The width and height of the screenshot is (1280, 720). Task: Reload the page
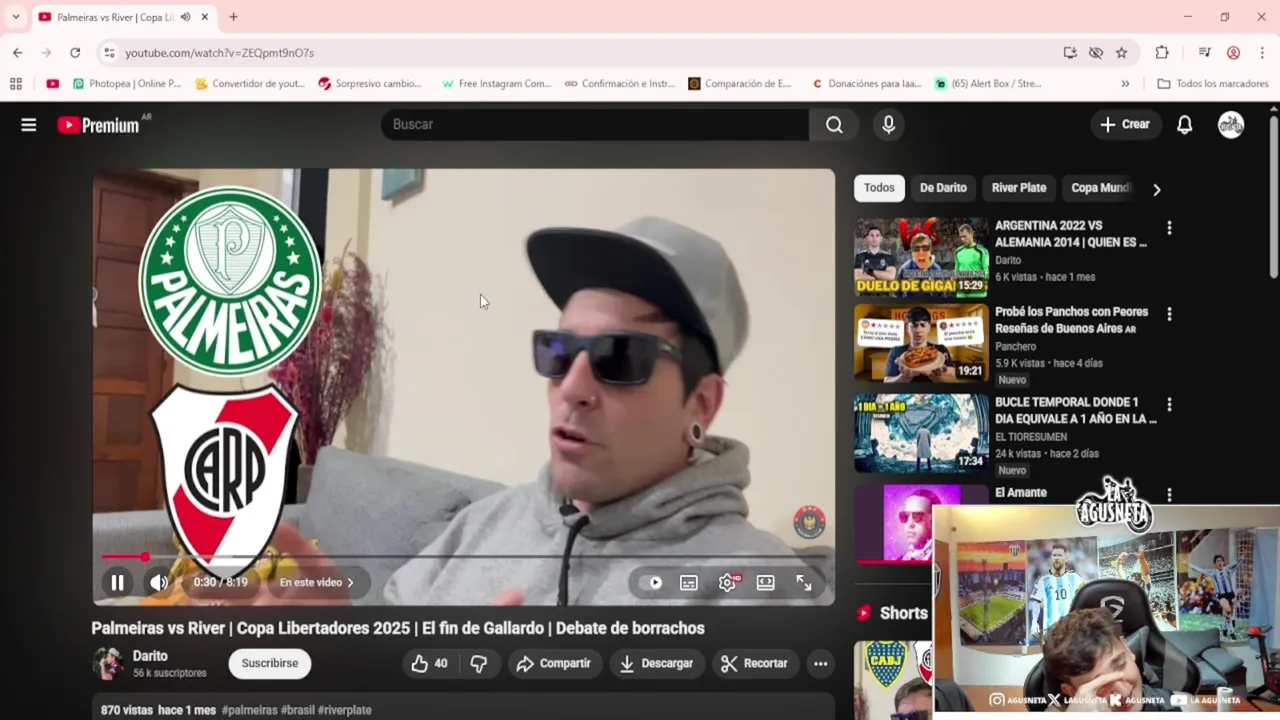(x=75, y=53)
